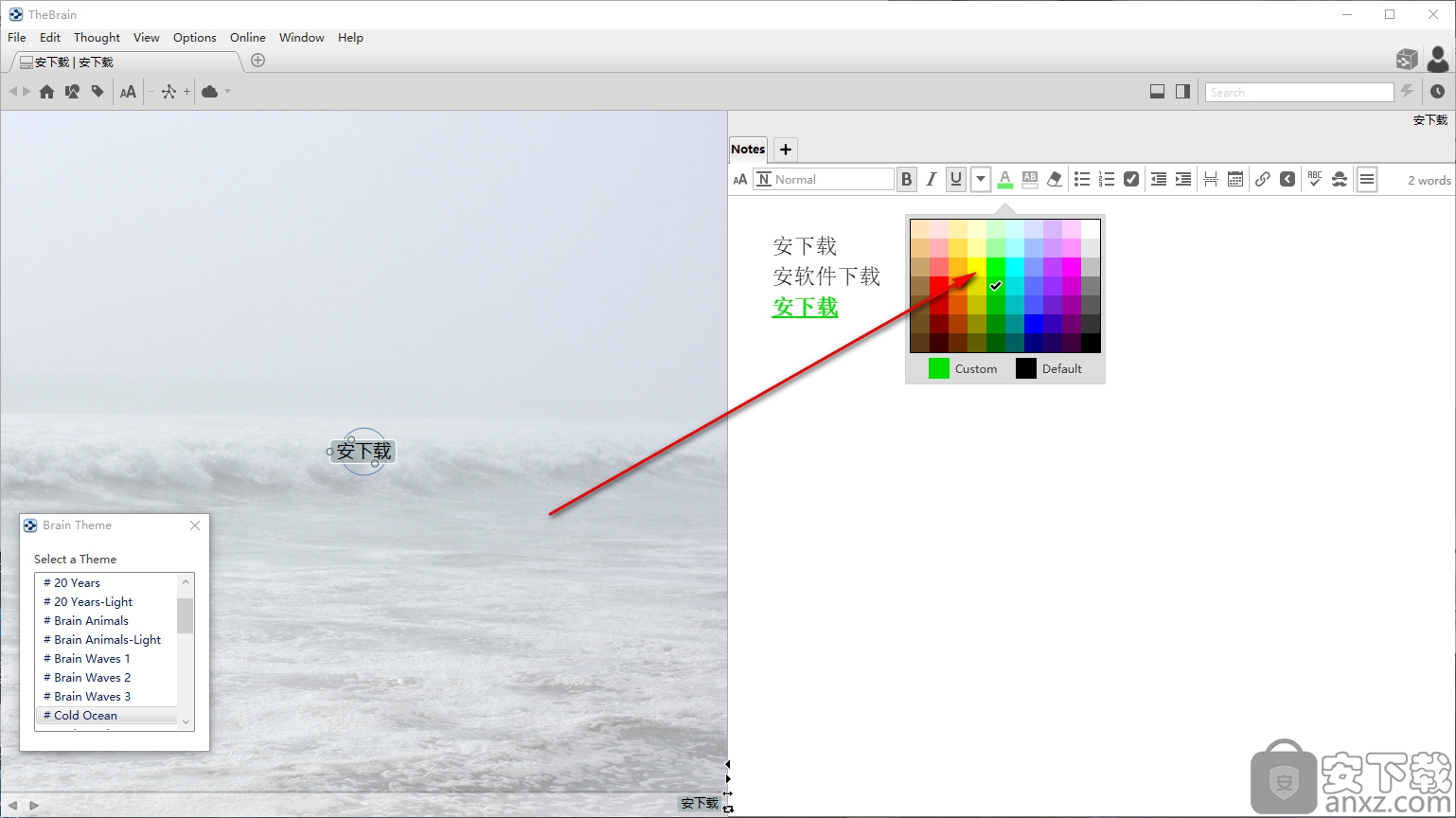Add a new brain tab
This screenshot has height=818, width=1456.
257,61
